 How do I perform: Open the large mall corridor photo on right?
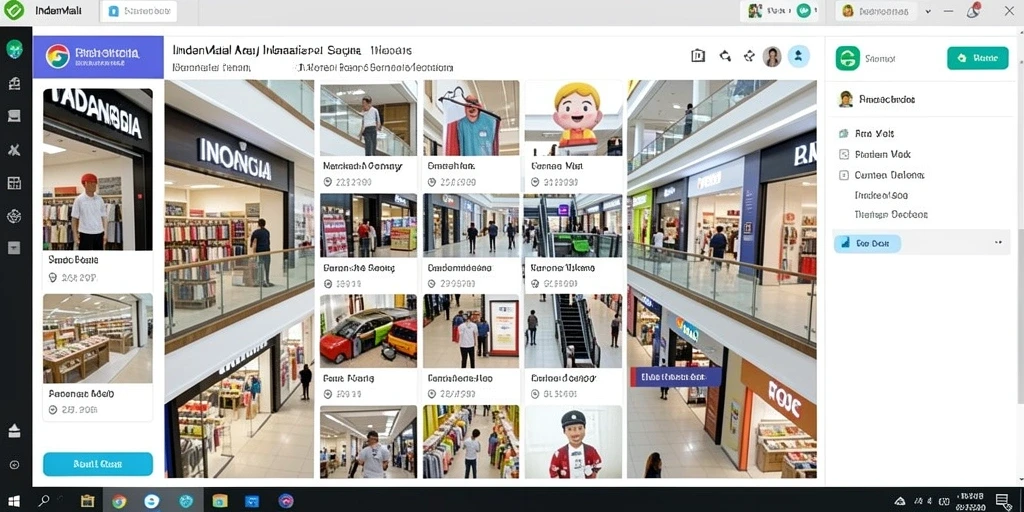[x=722, y=280]
